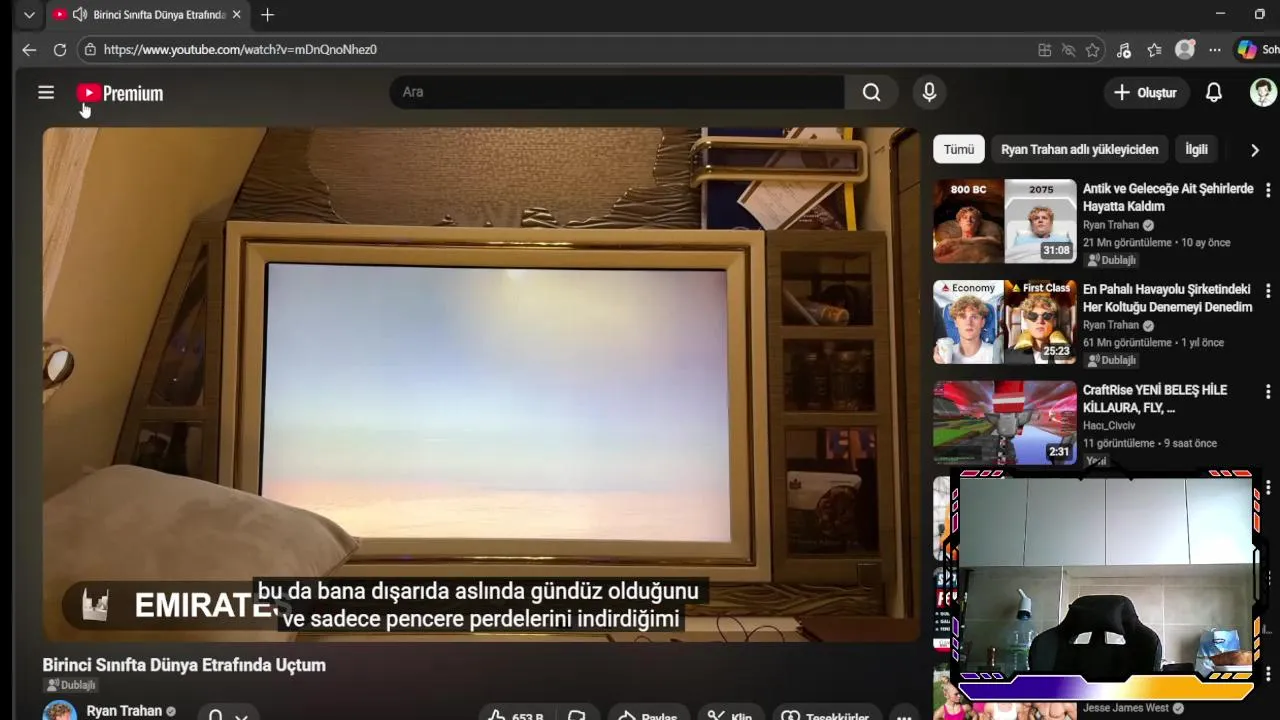Screen dimensions: 1280x720
Task: Click Dublajlı badge under main video title
Action: coord(70,685)
